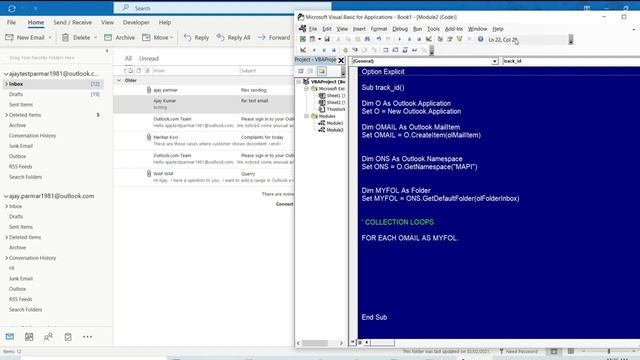Toggle breakpoint hand icon in debug toolbar

(x=345, y=50)
